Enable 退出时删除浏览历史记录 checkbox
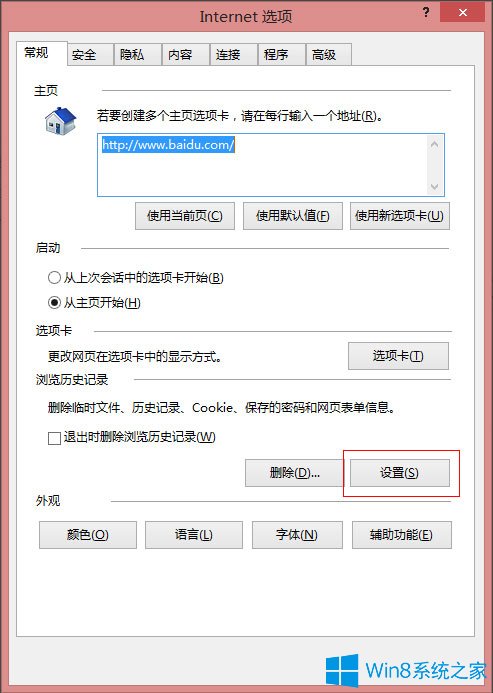The image size is (493, 693). [x=54, y=438]
